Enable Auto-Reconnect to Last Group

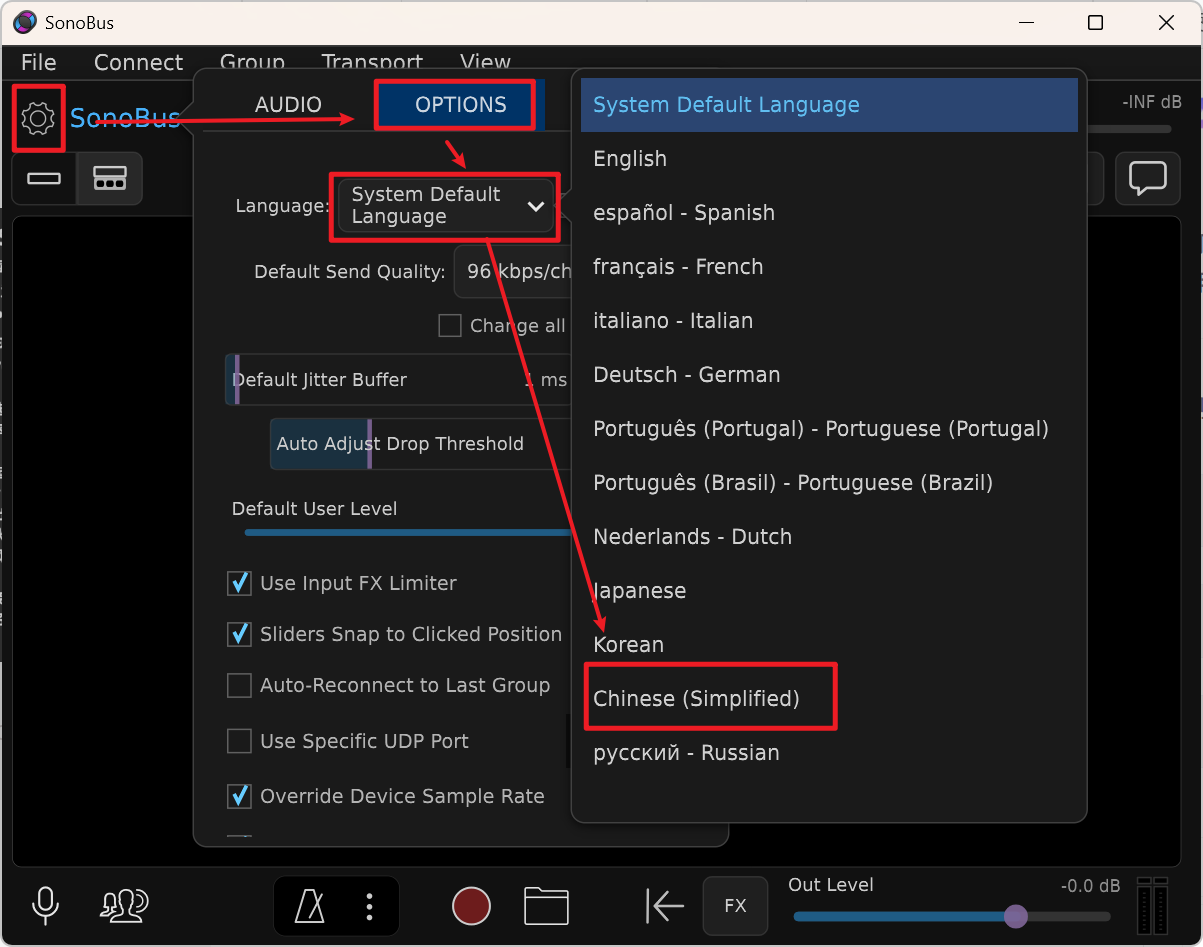click(x=239, y=685)
